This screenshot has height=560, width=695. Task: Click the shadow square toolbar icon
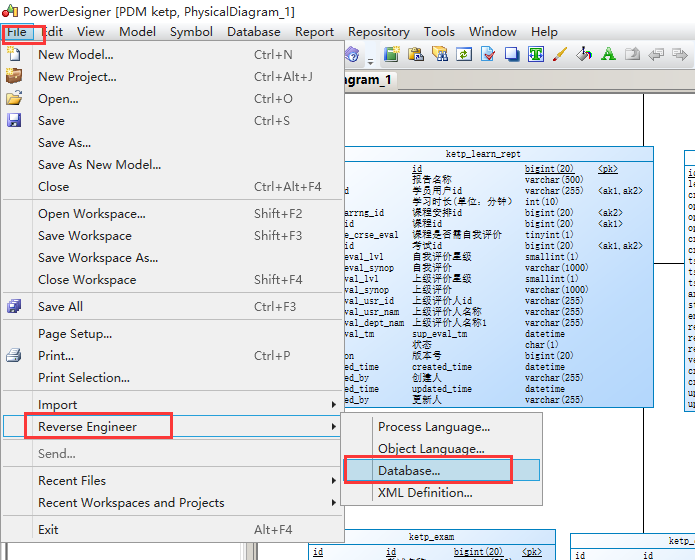click(x=511, y=54)
